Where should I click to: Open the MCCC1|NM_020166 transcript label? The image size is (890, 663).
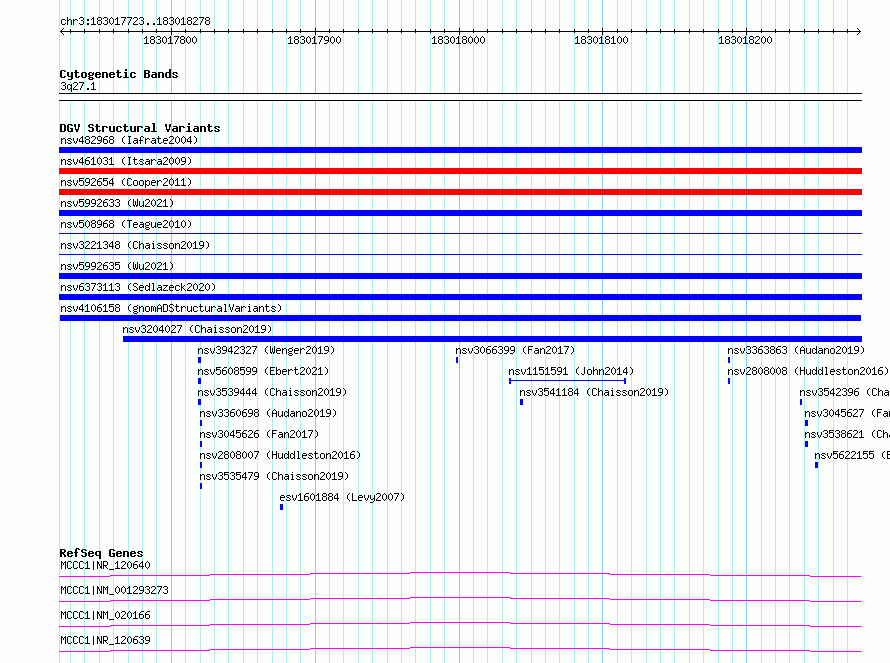(x=106, y=615)
